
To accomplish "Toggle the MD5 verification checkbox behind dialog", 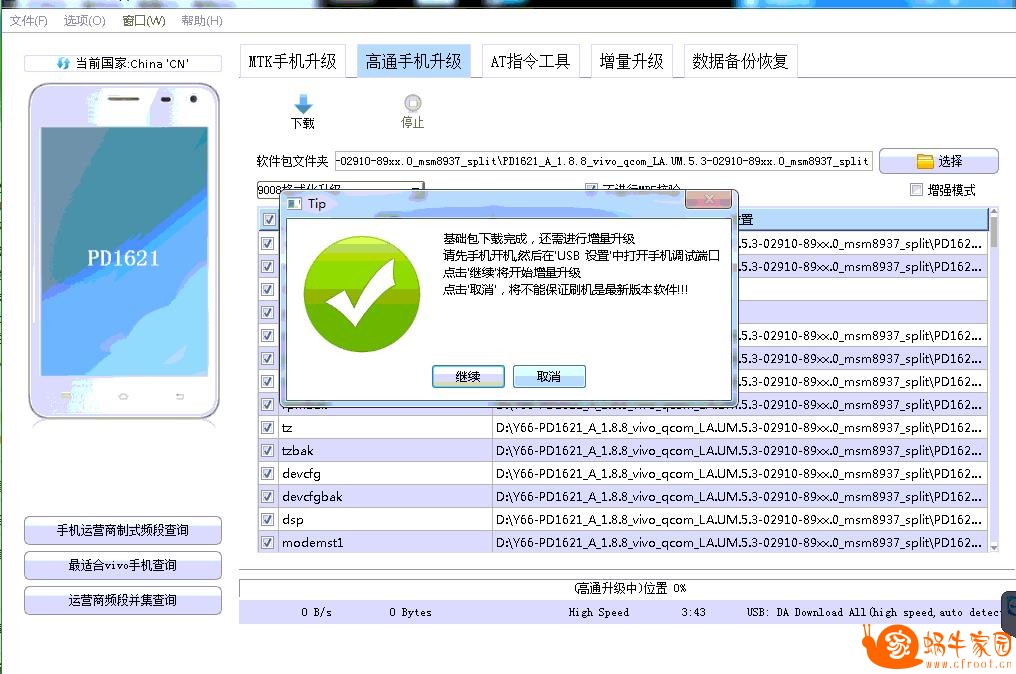I will tap(591, 188).
